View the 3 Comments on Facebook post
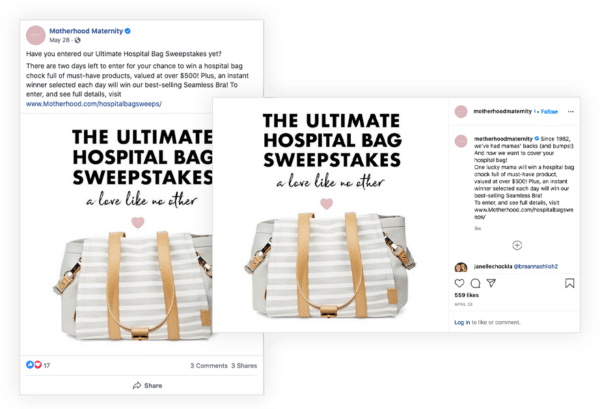 (209, 365)
